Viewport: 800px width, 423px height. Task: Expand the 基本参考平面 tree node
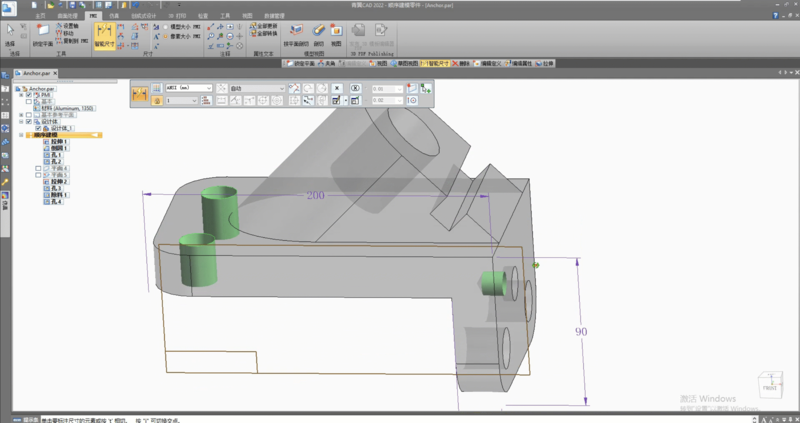click(x=21, y=115)
